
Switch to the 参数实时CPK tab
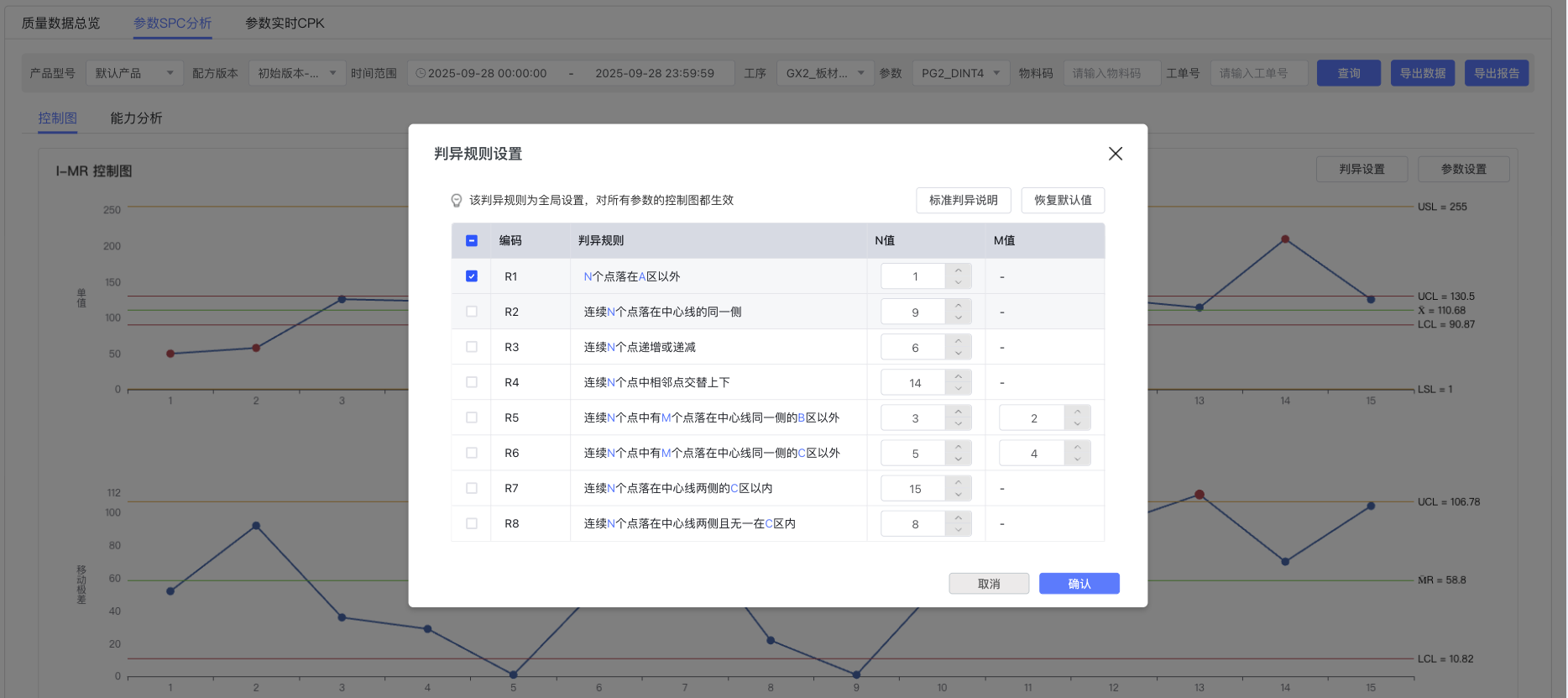[x=285, y=24]
